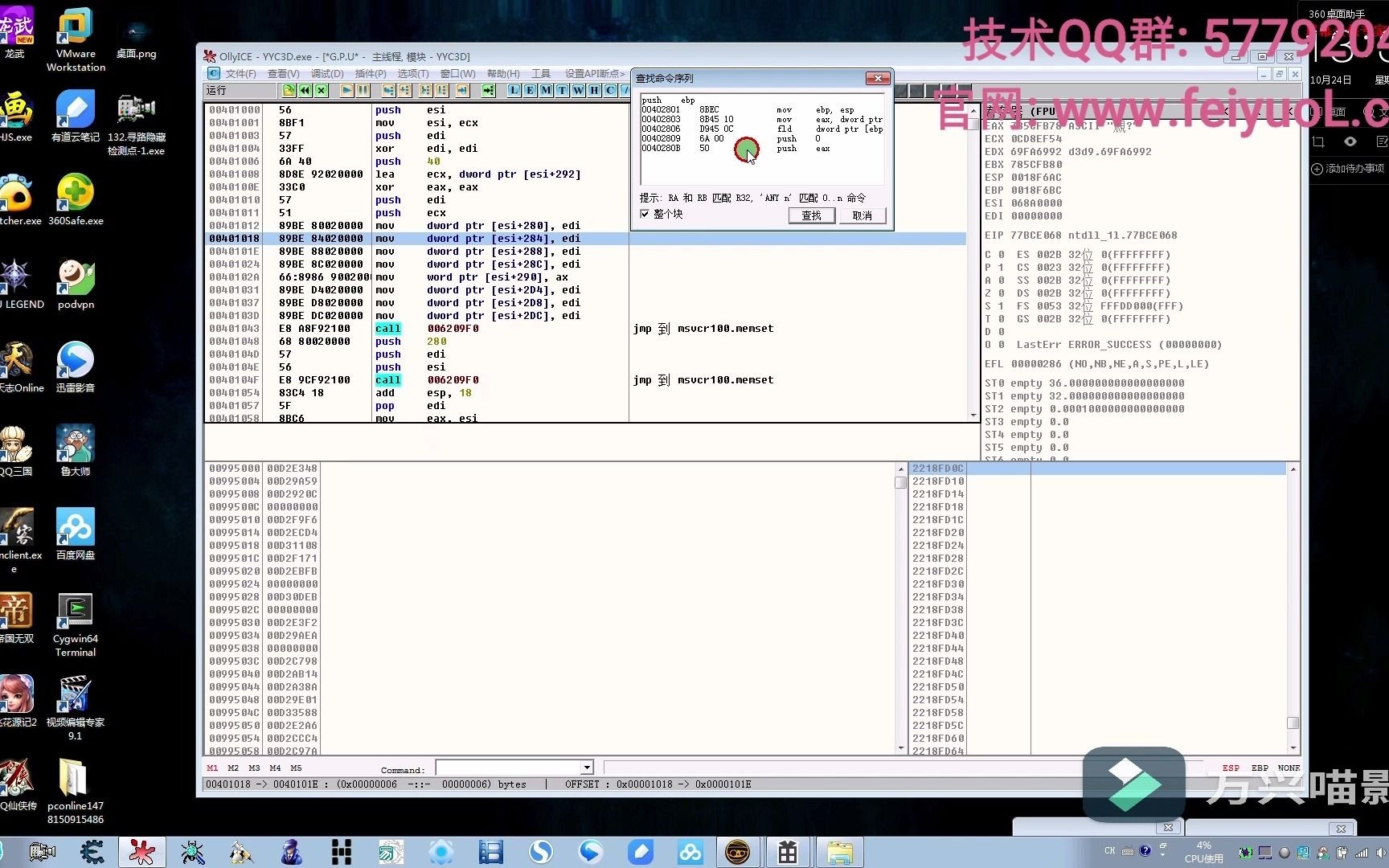Open 查看(V) menu

tap(283, 73)
